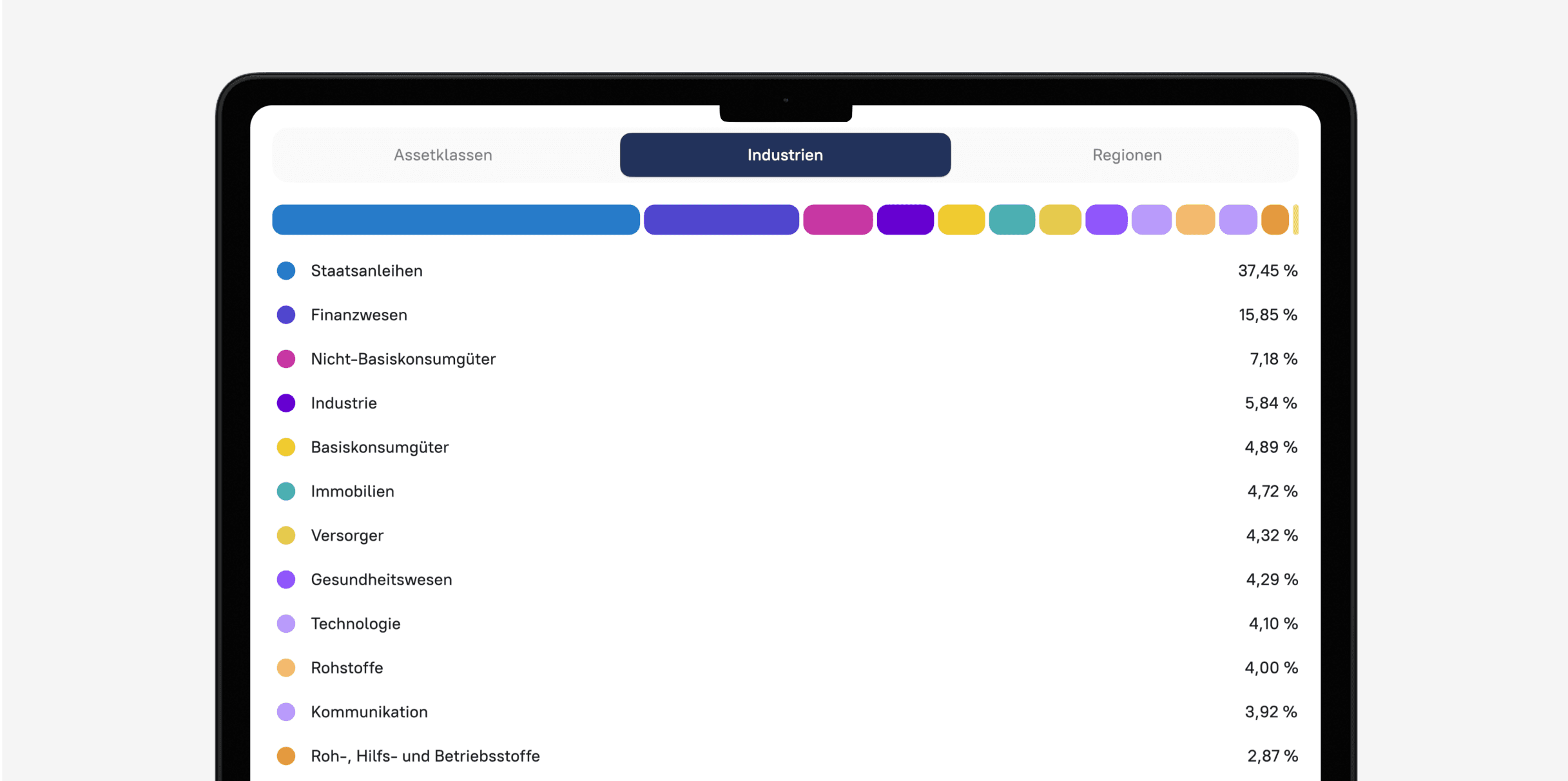Click the teal dot beside Immobilien
Image resolution: width=1568 pixels, height=781 pixels.
point(286,492)
